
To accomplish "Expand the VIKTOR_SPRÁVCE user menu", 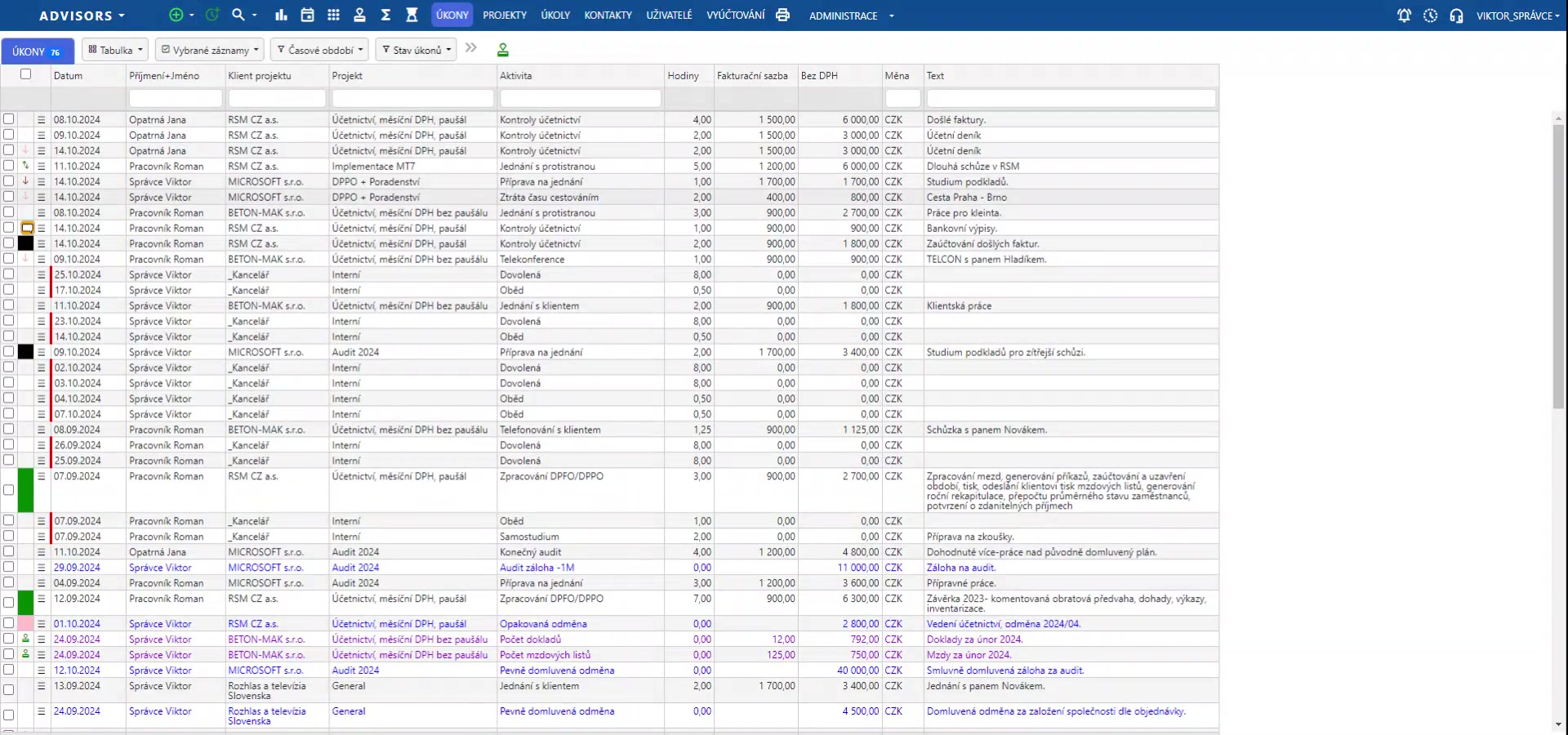I will [x=1517, y=16].
